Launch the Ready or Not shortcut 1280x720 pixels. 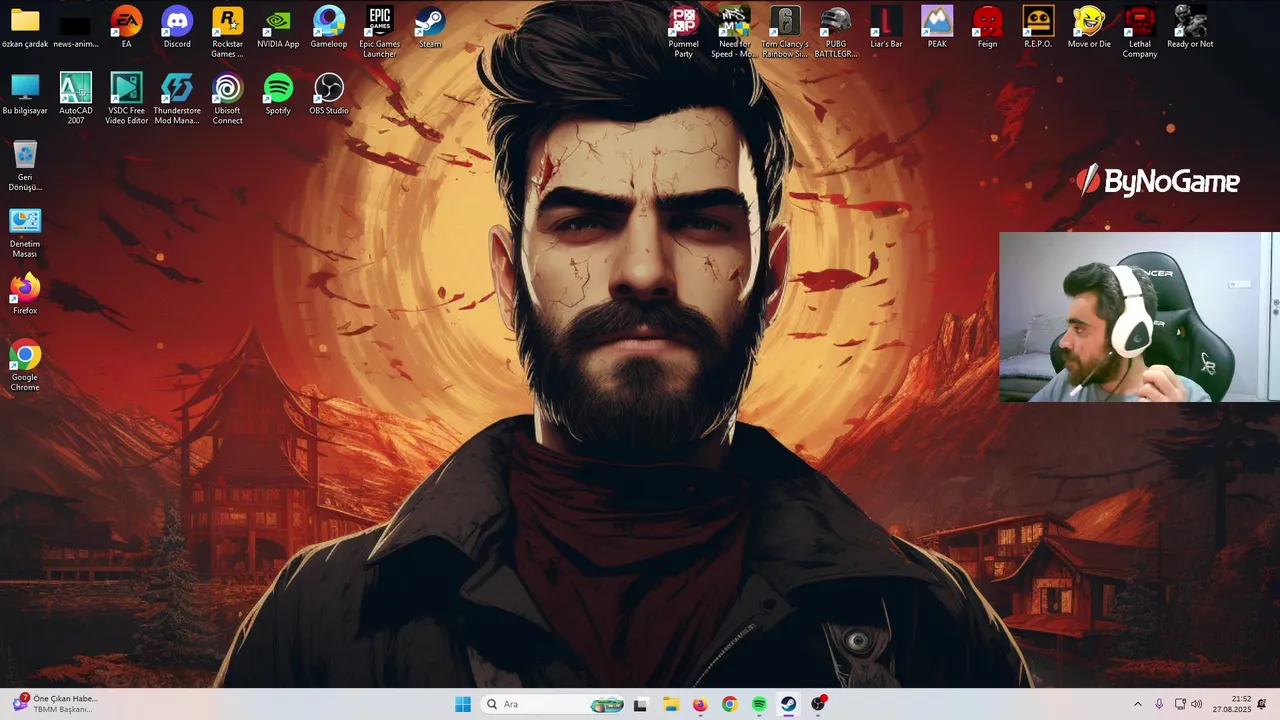point(1190,28)
